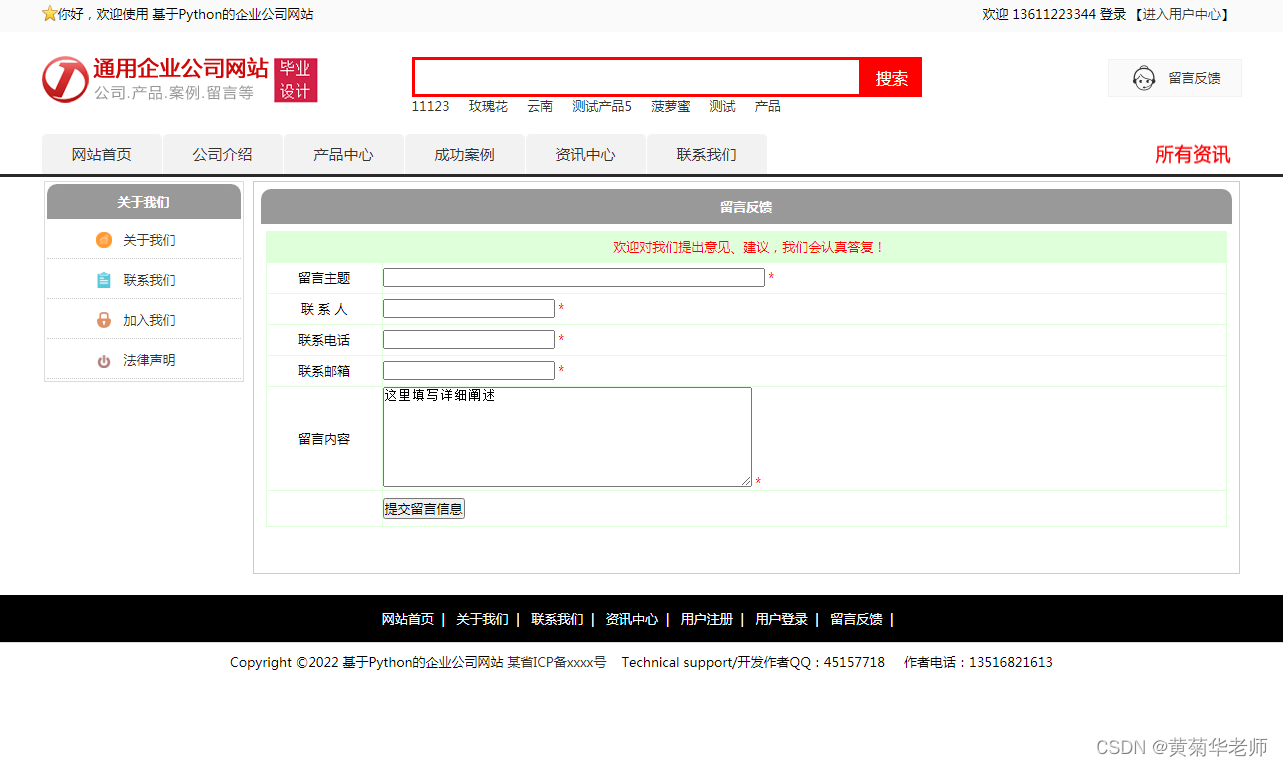Screen dimensions: 1283x767
Task: Submit the form via 提交留言信息
Action: 423,508
